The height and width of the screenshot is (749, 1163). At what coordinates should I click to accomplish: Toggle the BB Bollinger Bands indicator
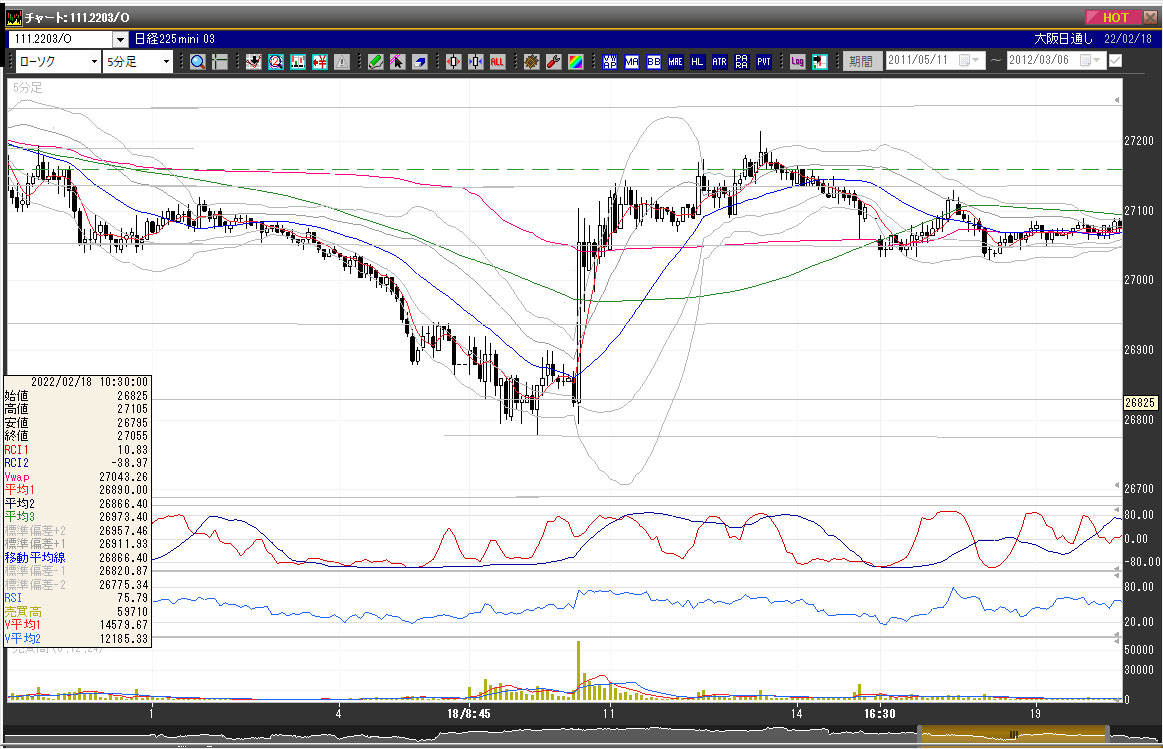point(653,62)
